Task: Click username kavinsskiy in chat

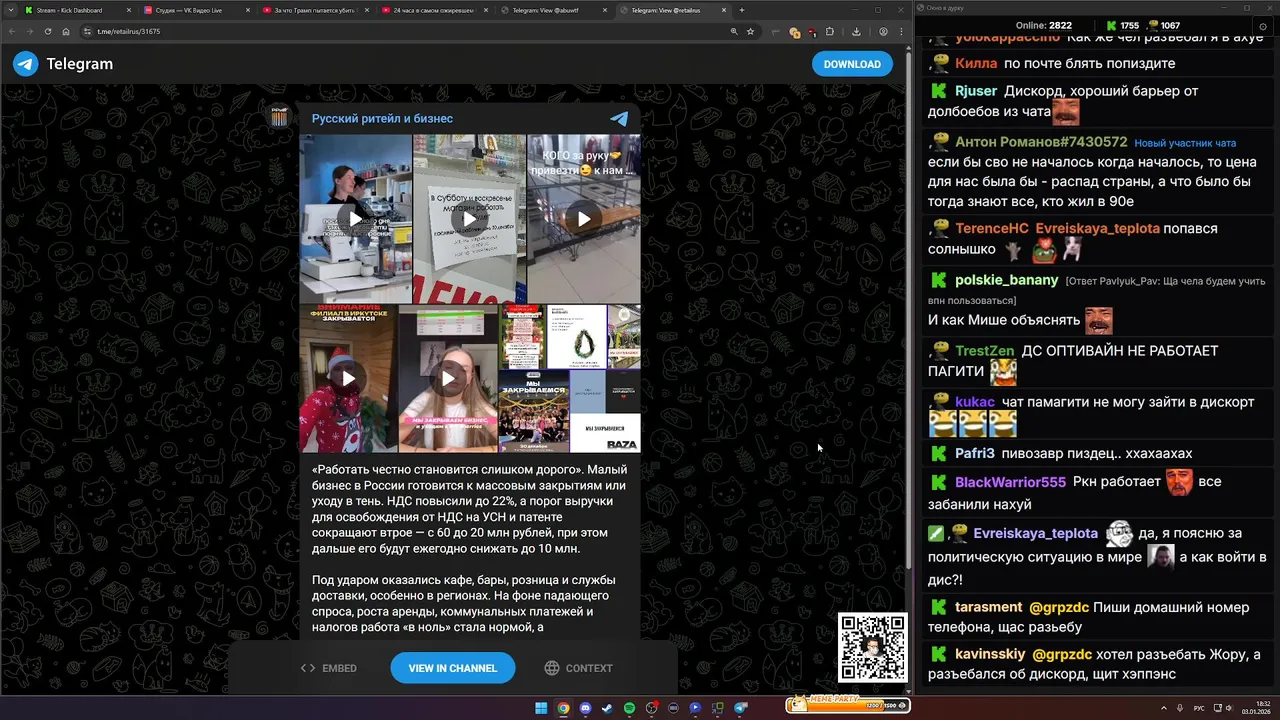Action: [x=990, y=655]
